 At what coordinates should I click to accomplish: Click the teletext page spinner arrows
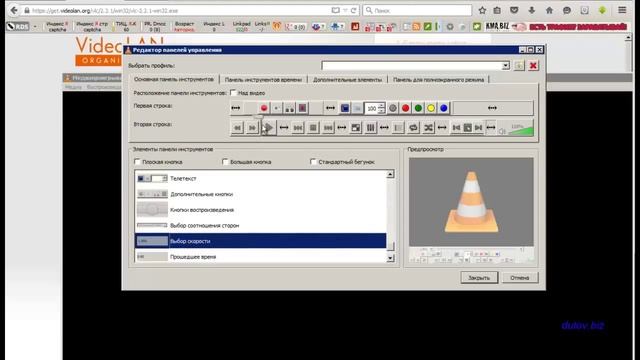[381, 109]
